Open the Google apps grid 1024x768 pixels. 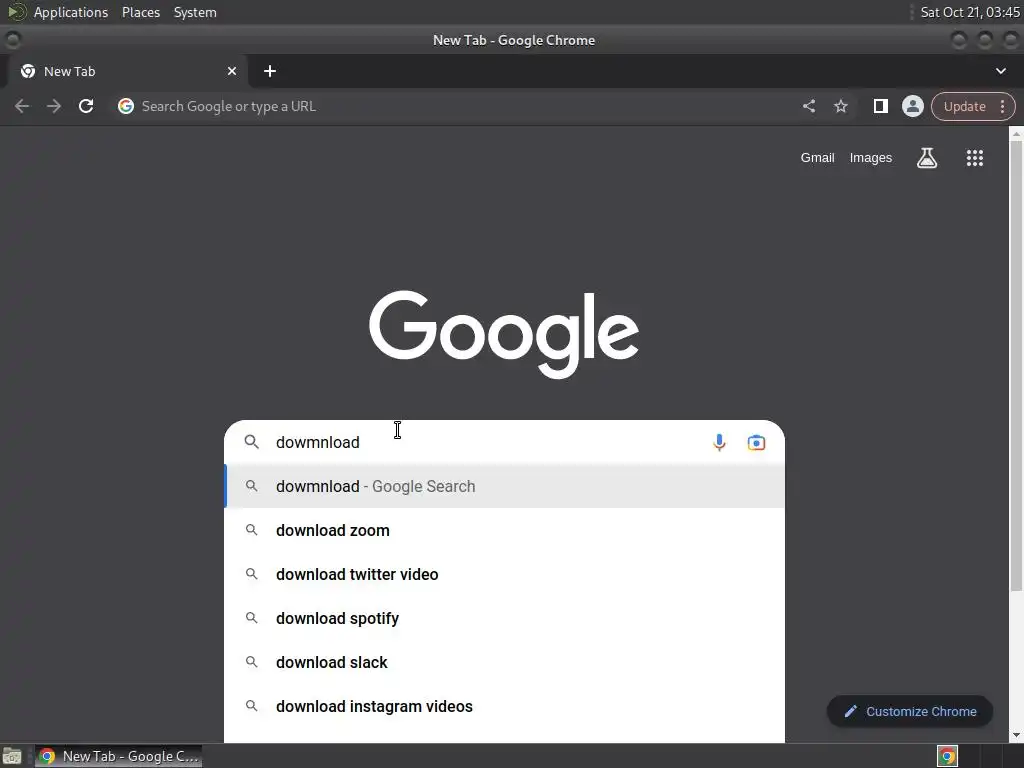(974, 157)
